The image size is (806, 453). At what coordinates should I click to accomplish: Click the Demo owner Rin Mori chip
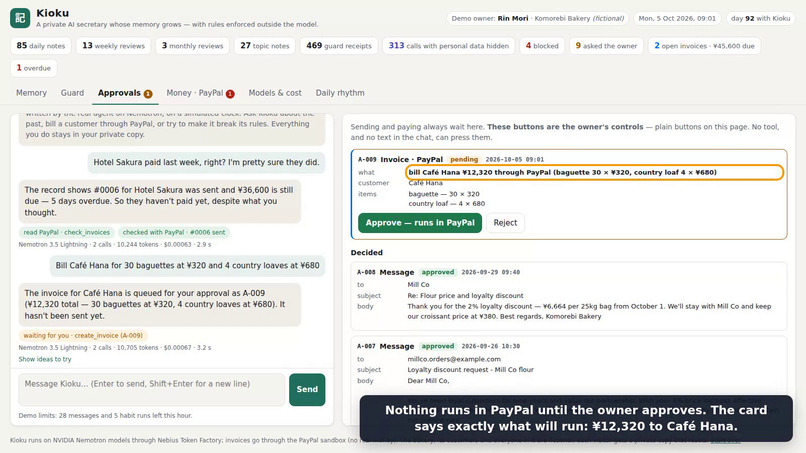(x=537, y=18)
